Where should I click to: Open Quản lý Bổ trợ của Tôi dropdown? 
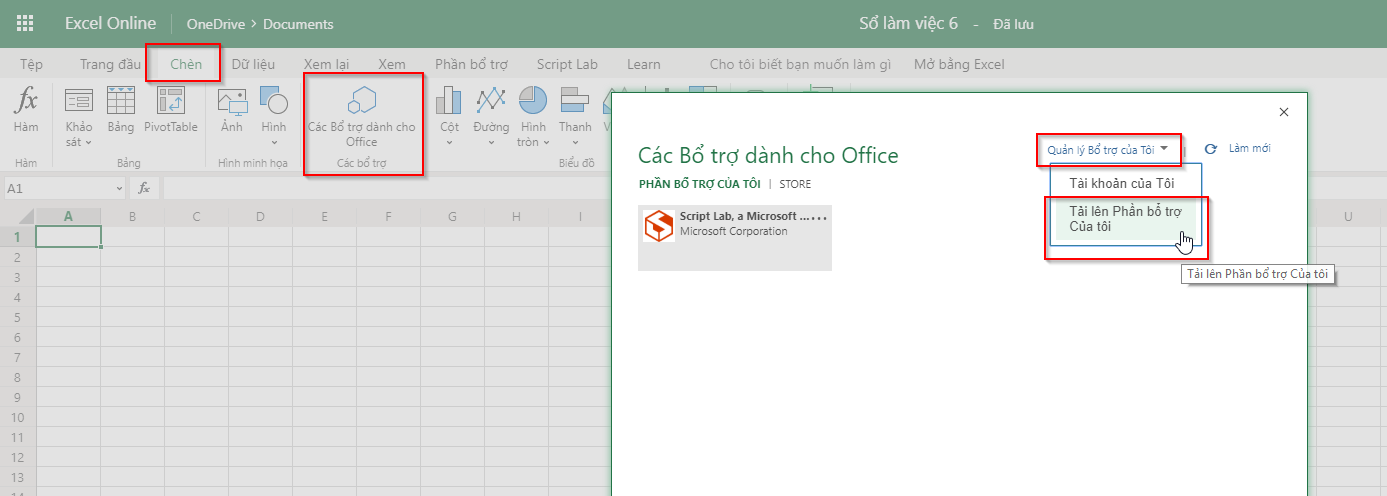[1108, 149]
